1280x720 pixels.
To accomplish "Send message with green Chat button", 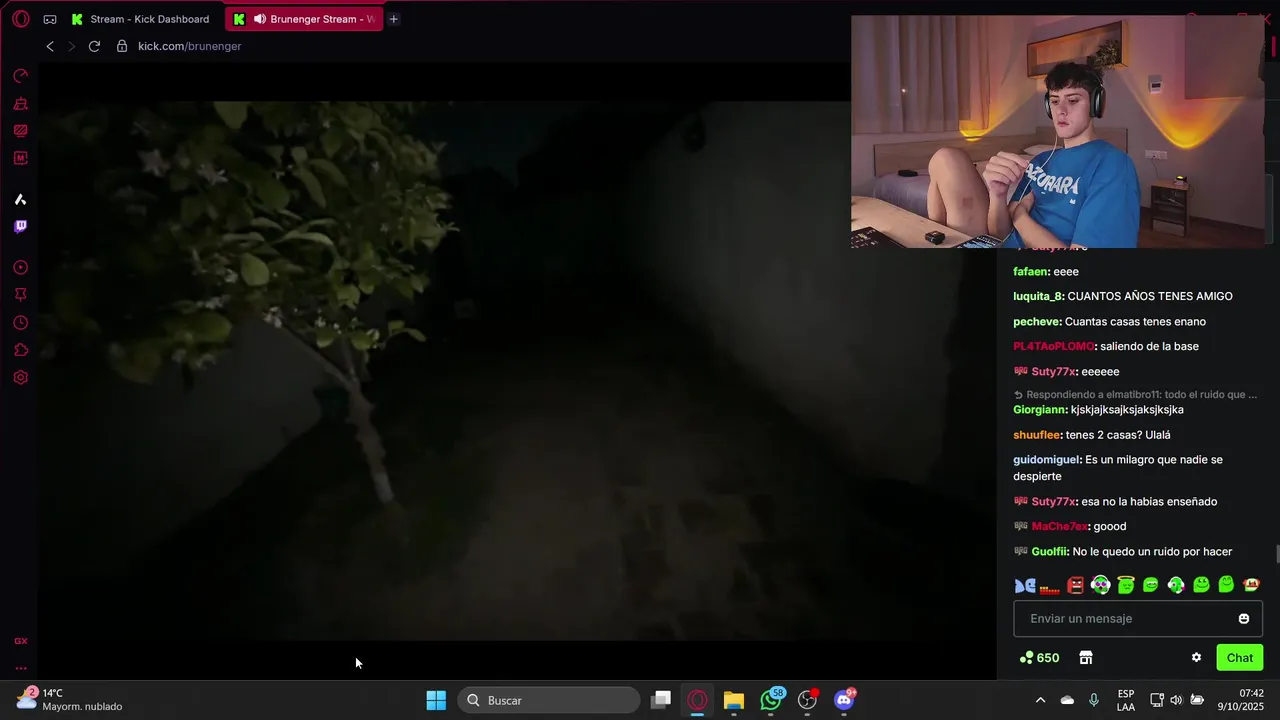I will [1240, 657].
